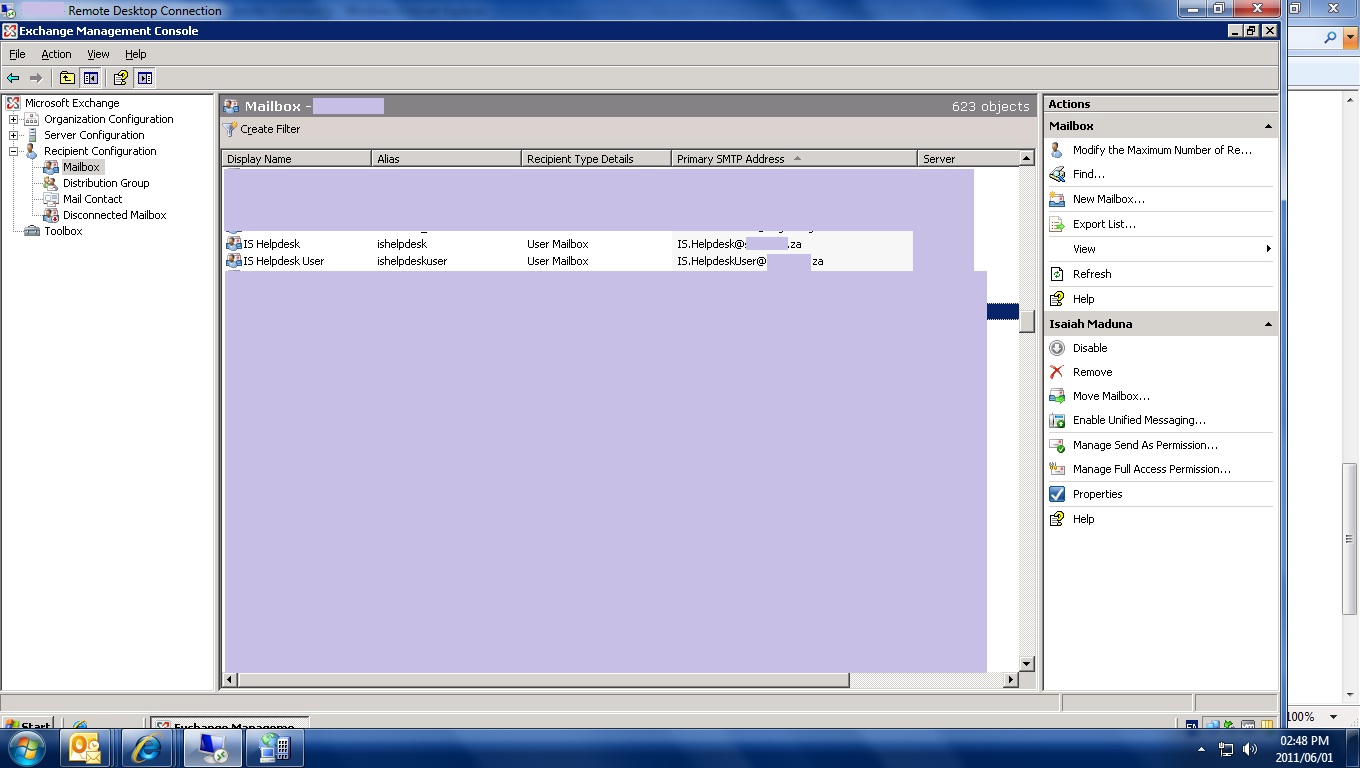Click the ishelpdesk alias cell
1360x768 pixels.
(402, 244)
